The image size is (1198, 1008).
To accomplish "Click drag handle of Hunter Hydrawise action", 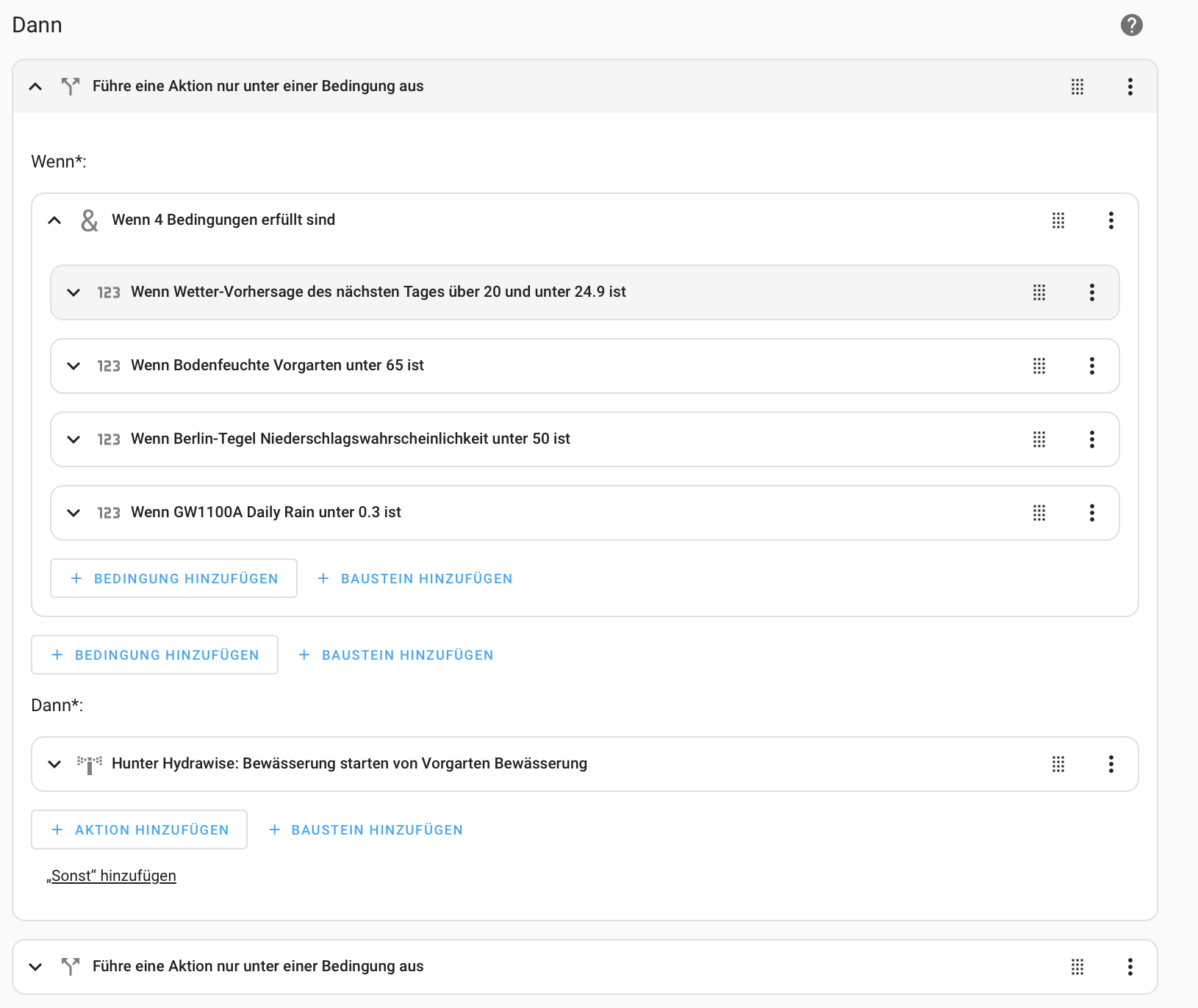I will pyautogui.click(x=1058, y=764).
